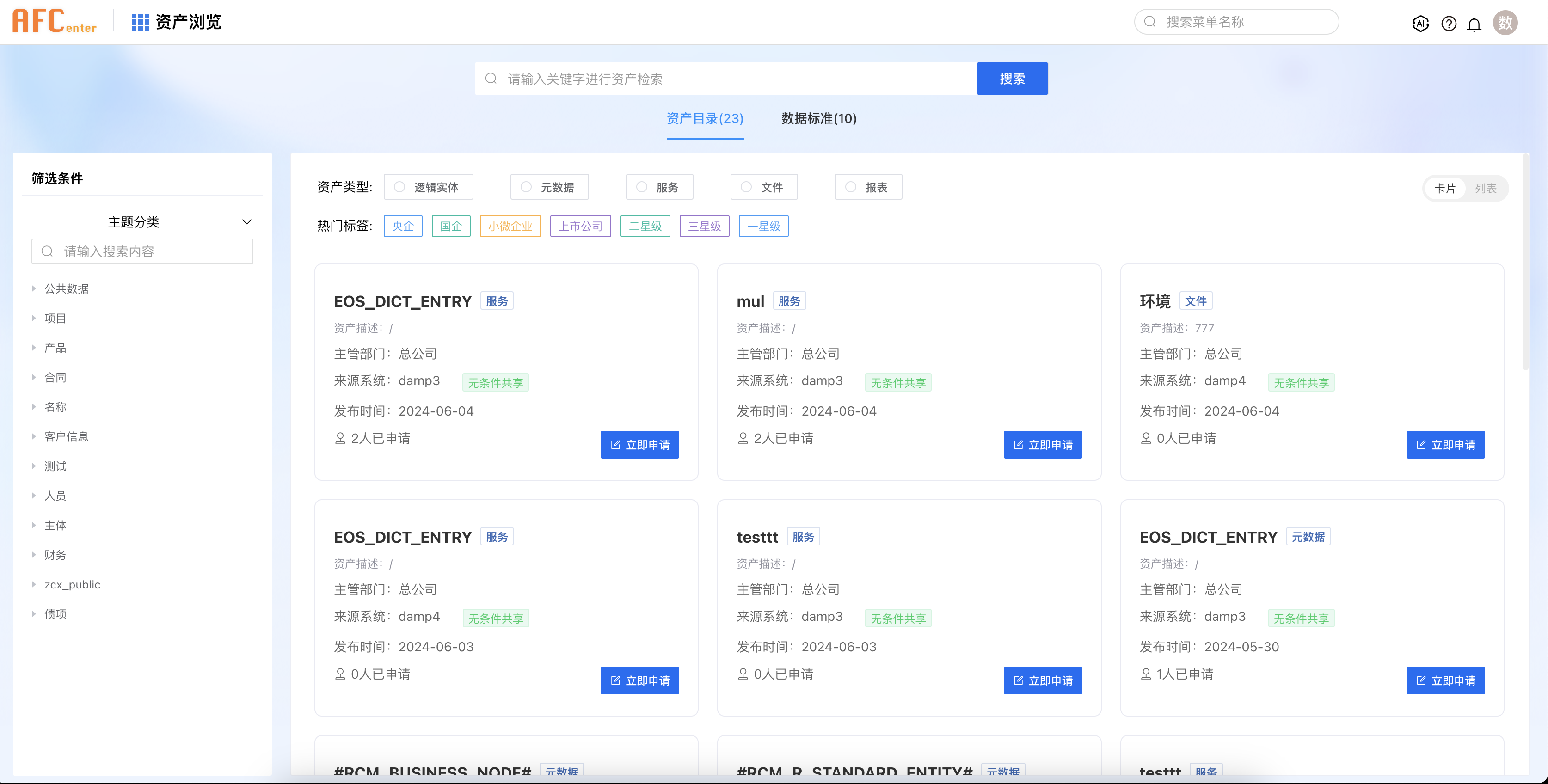Click applicant icon on 环境 card

[x=1146, y=438]
